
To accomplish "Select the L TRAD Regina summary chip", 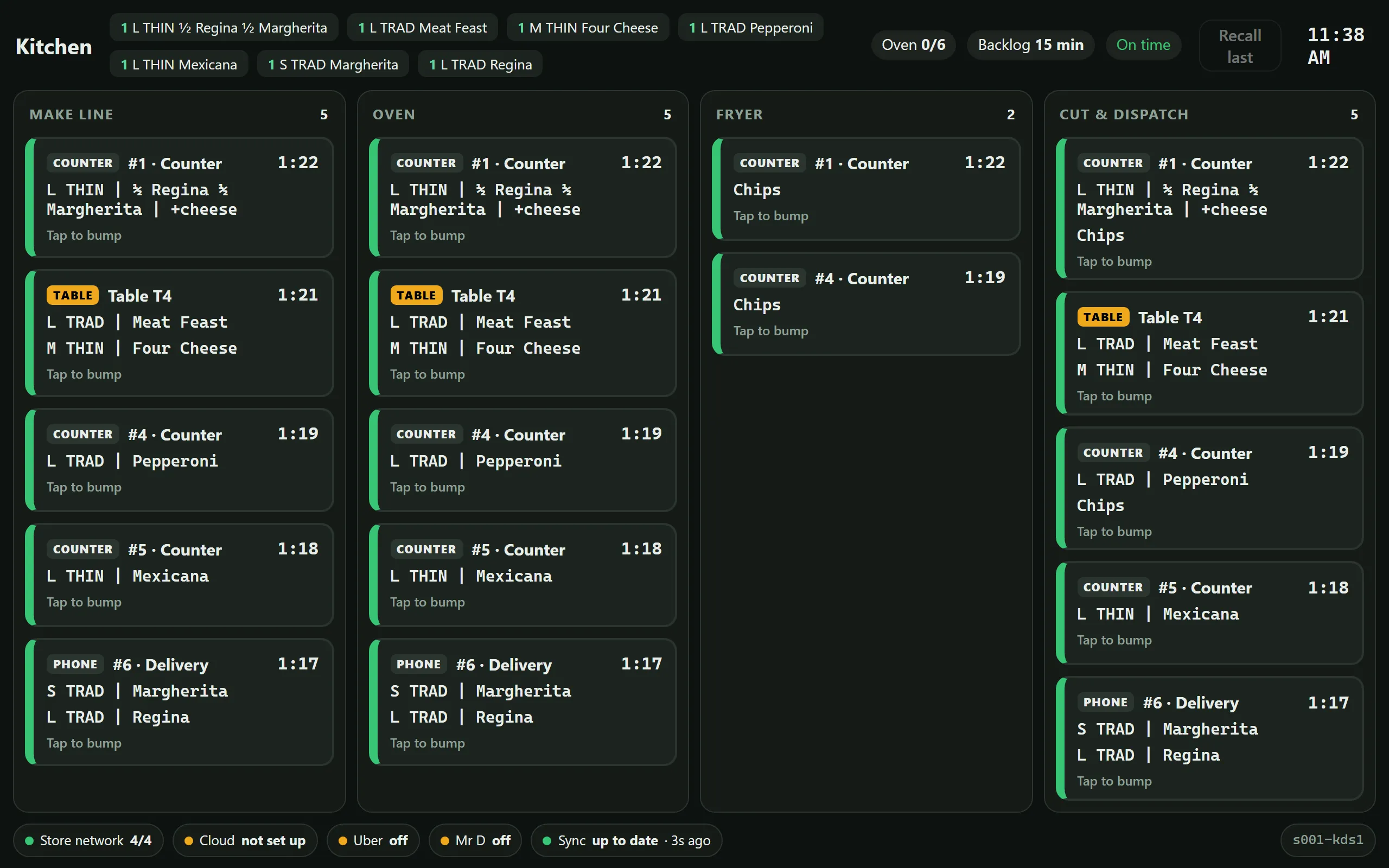I will tap(480, 65).
